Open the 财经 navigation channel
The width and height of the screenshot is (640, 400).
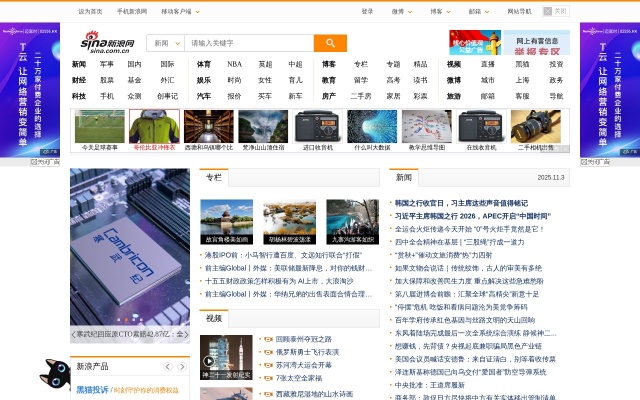coord(78,80)
